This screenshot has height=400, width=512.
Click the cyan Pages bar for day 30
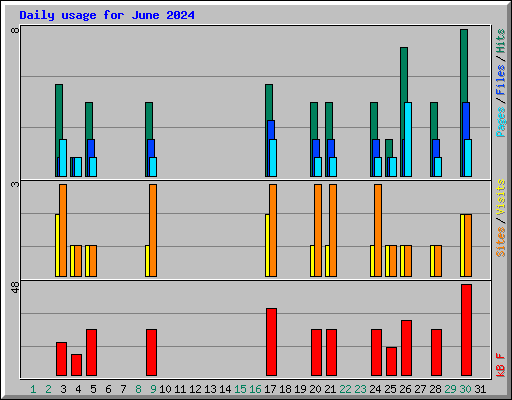click(468, 158)
